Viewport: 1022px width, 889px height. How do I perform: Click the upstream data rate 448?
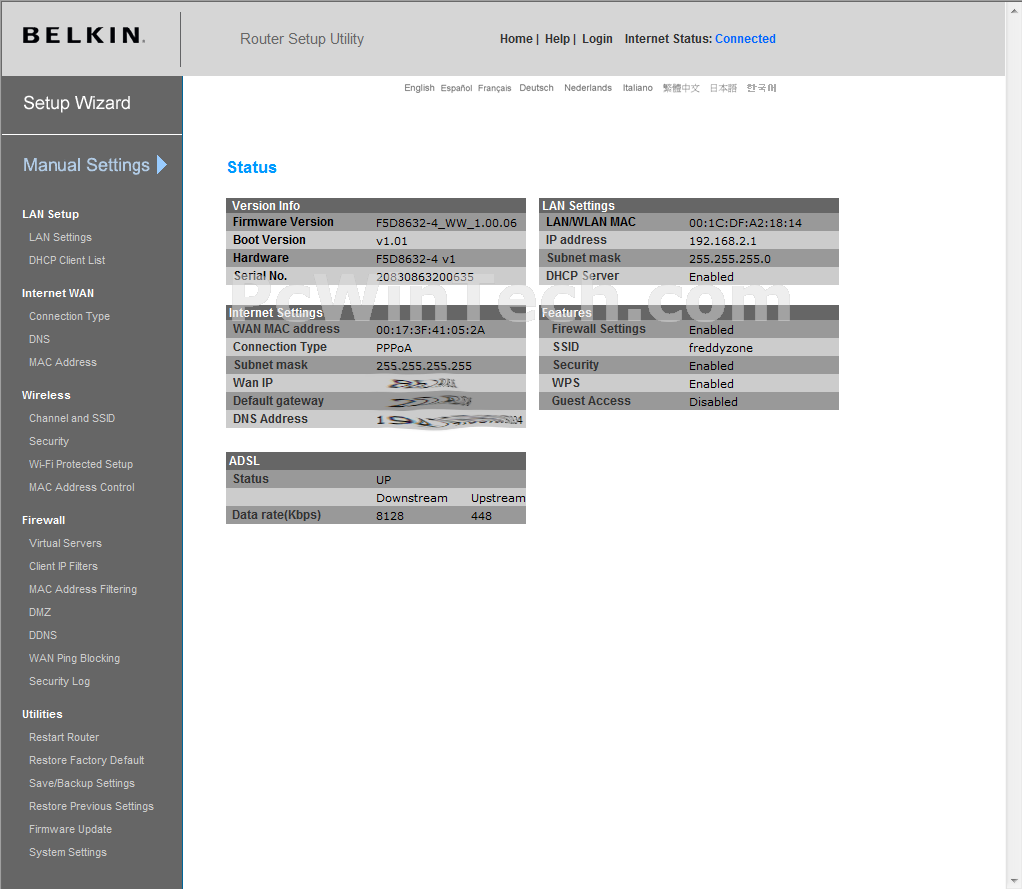pos(481,516)
